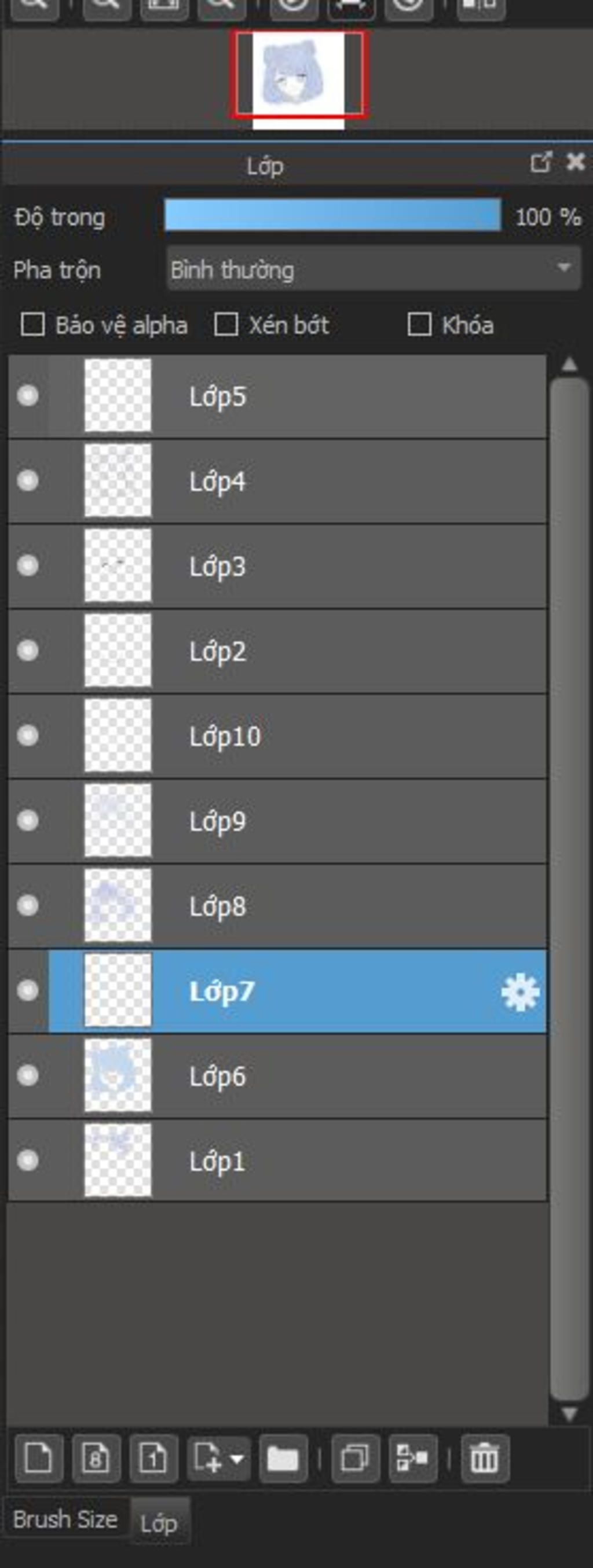The width and height of the screenshot is (593, 1568).
Task: Pop out the Lớp panel window
Action: pos(541,162)
